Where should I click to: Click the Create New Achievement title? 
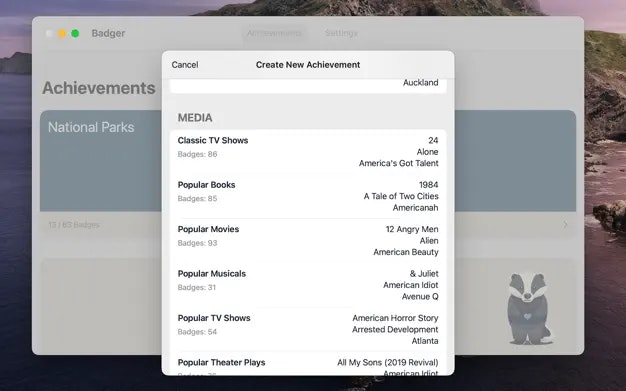[308, 65]
